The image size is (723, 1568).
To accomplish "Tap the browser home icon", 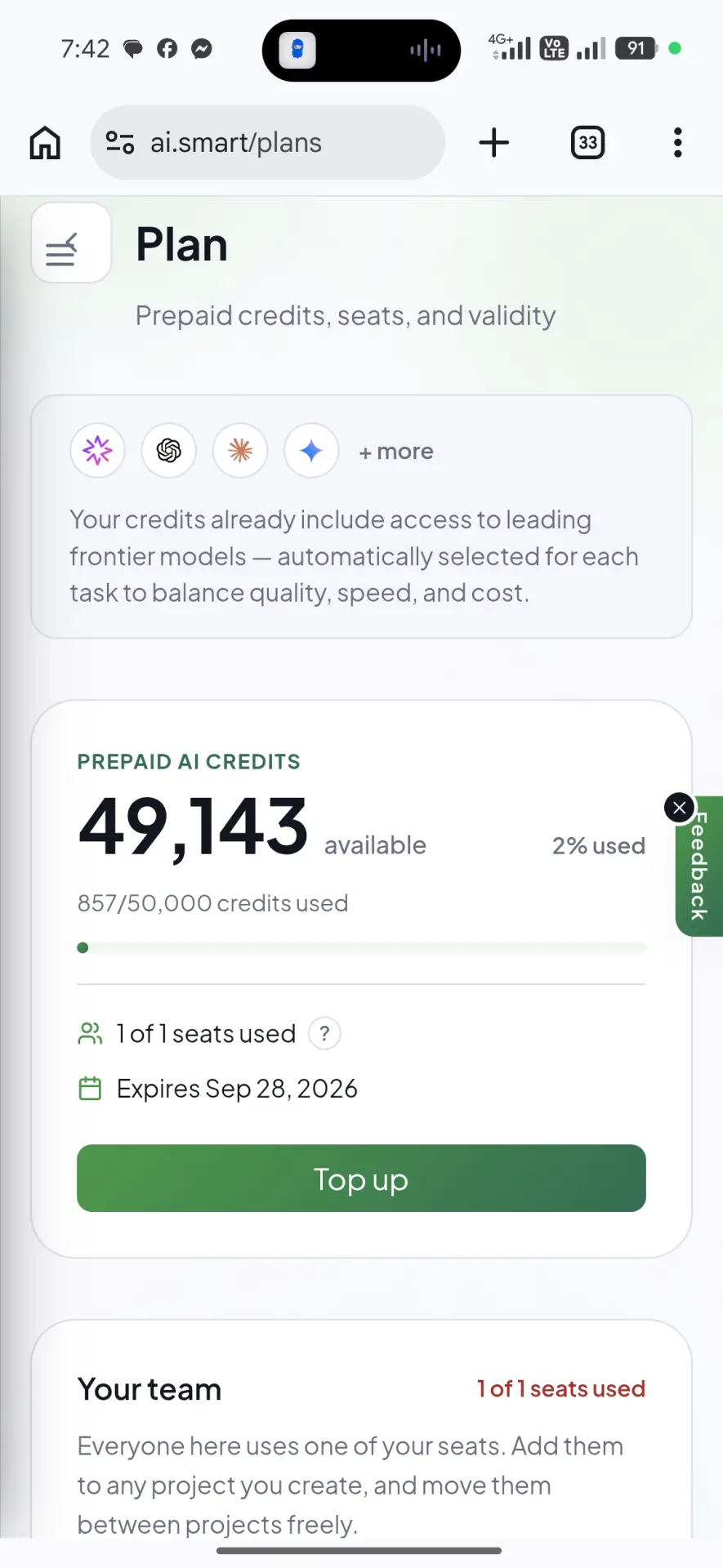I will coord(45,143).
